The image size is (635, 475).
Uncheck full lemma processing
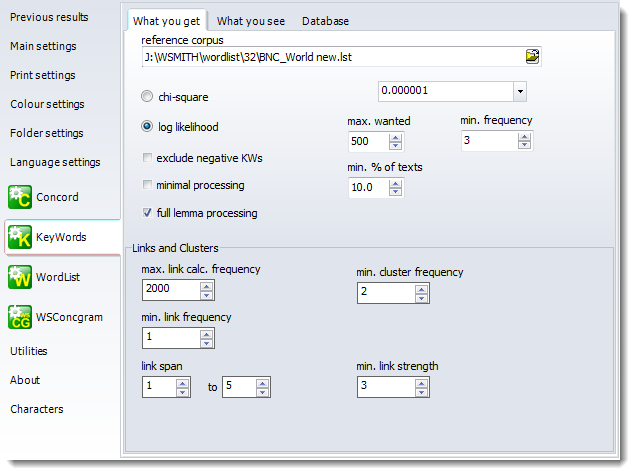pos(148,212)
